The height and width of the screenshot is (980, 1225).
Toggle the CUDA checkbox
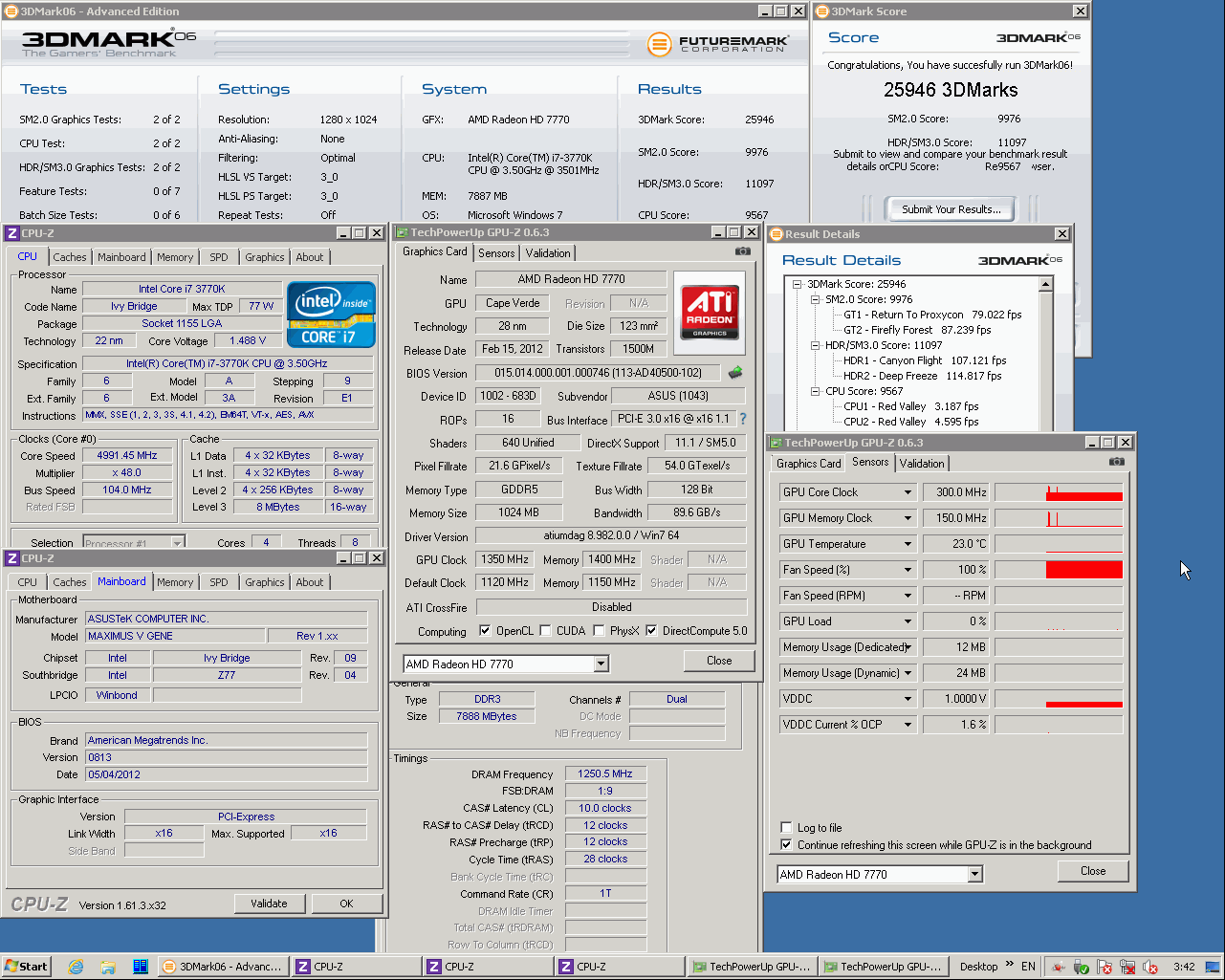(545, 631)
